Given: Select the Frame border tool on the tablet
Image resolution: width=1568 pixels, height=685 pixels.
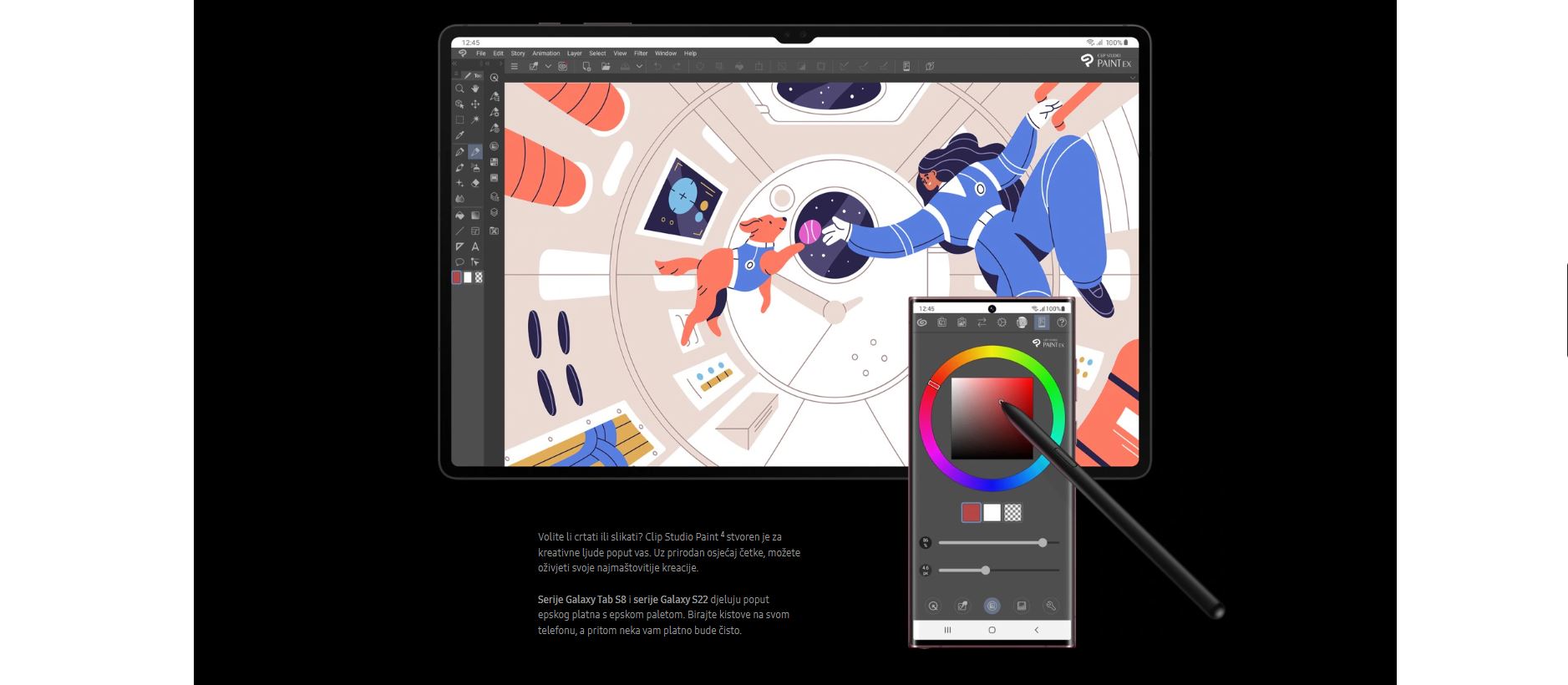Looking at the screenshot, I should 475,231.
